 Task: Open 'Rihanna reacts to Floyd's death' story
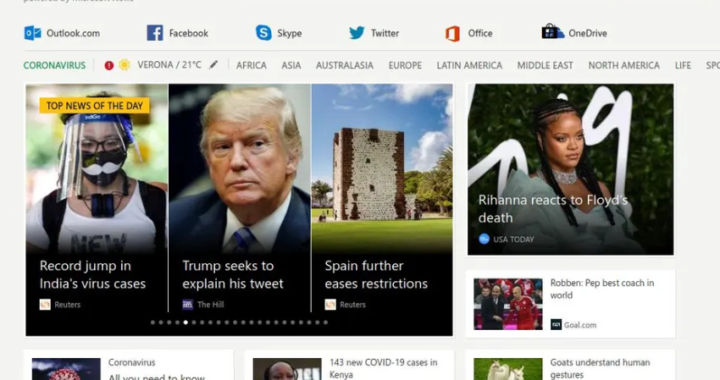pos(553,208)
